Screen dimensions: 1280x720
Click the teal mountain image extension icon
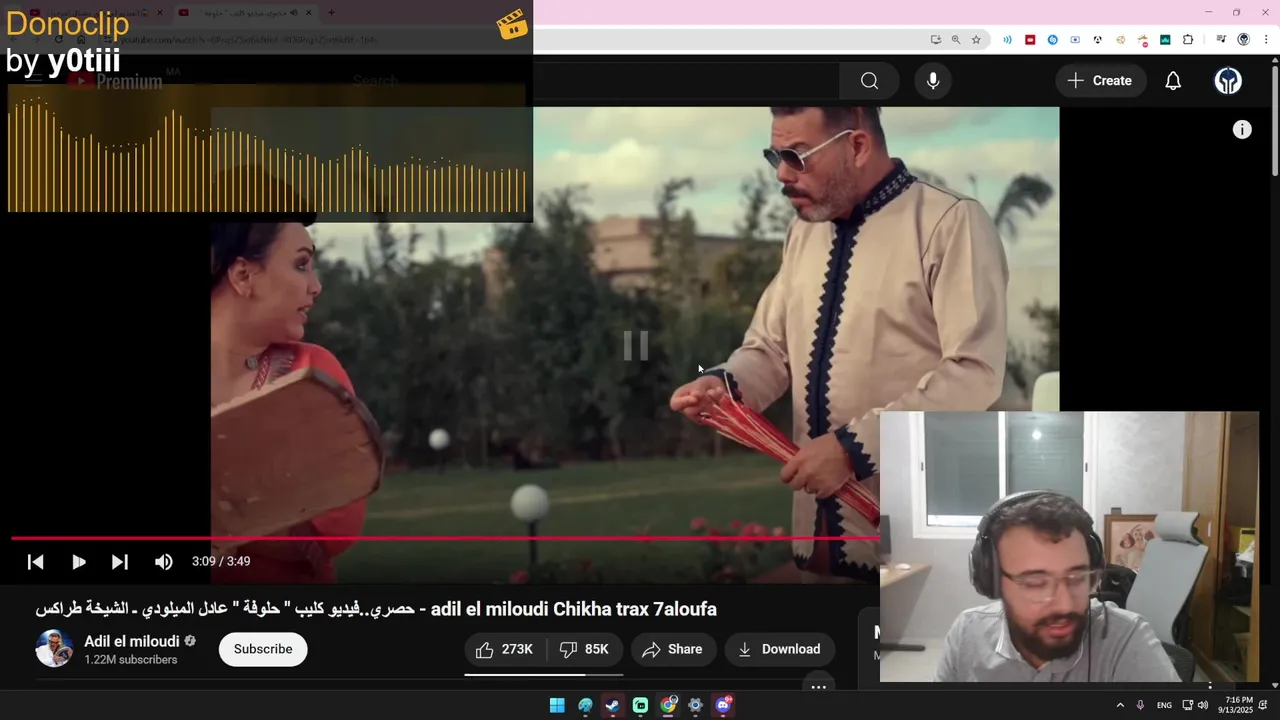(x=1165, y=40)
